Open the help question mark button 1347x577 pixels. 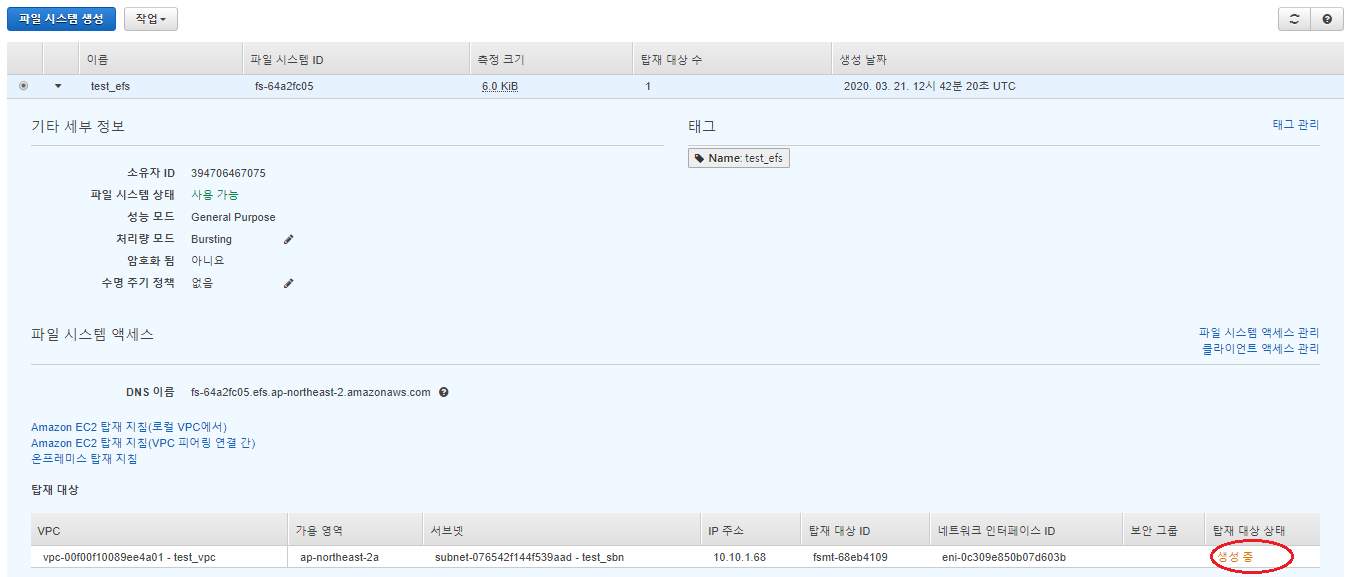[1327, 19]
